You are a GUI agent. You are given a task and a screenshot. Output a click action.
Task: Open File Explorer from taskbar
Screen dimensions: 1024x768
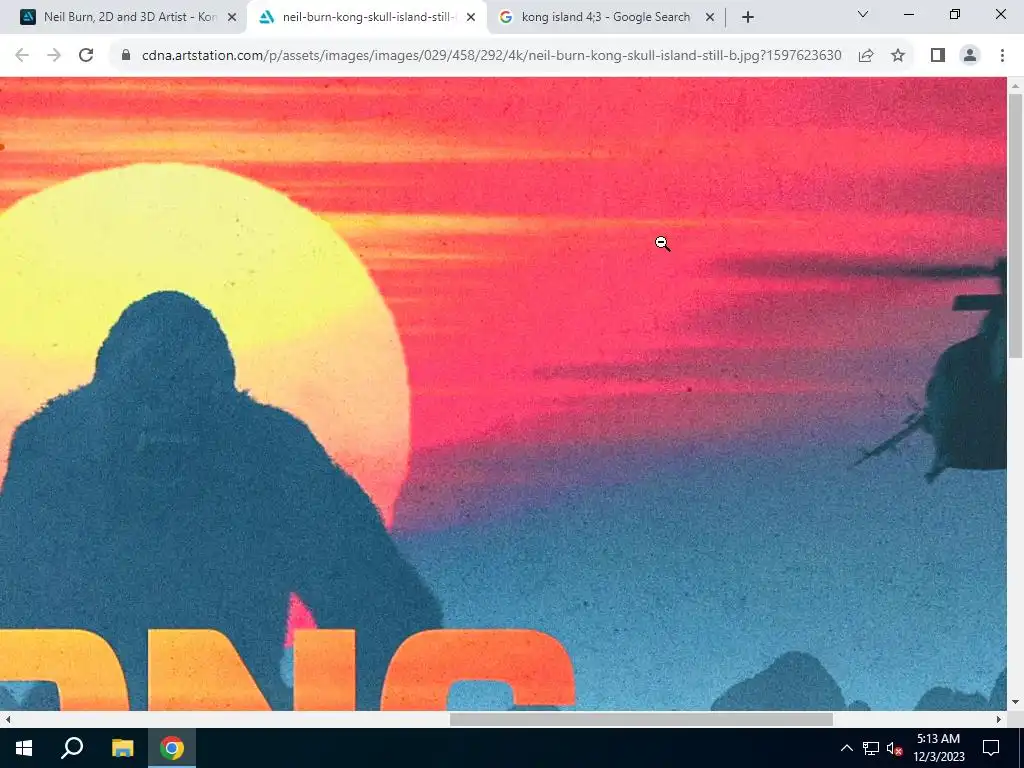pos(122,748)
